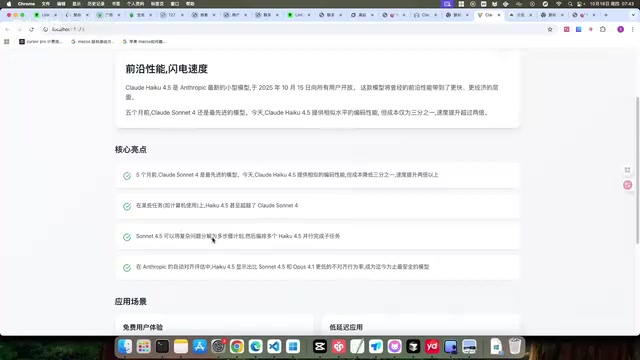The width and height of the screenshot is (640, 360).
Task: Open the Chrome application menu
Action: tap(26, 4)
